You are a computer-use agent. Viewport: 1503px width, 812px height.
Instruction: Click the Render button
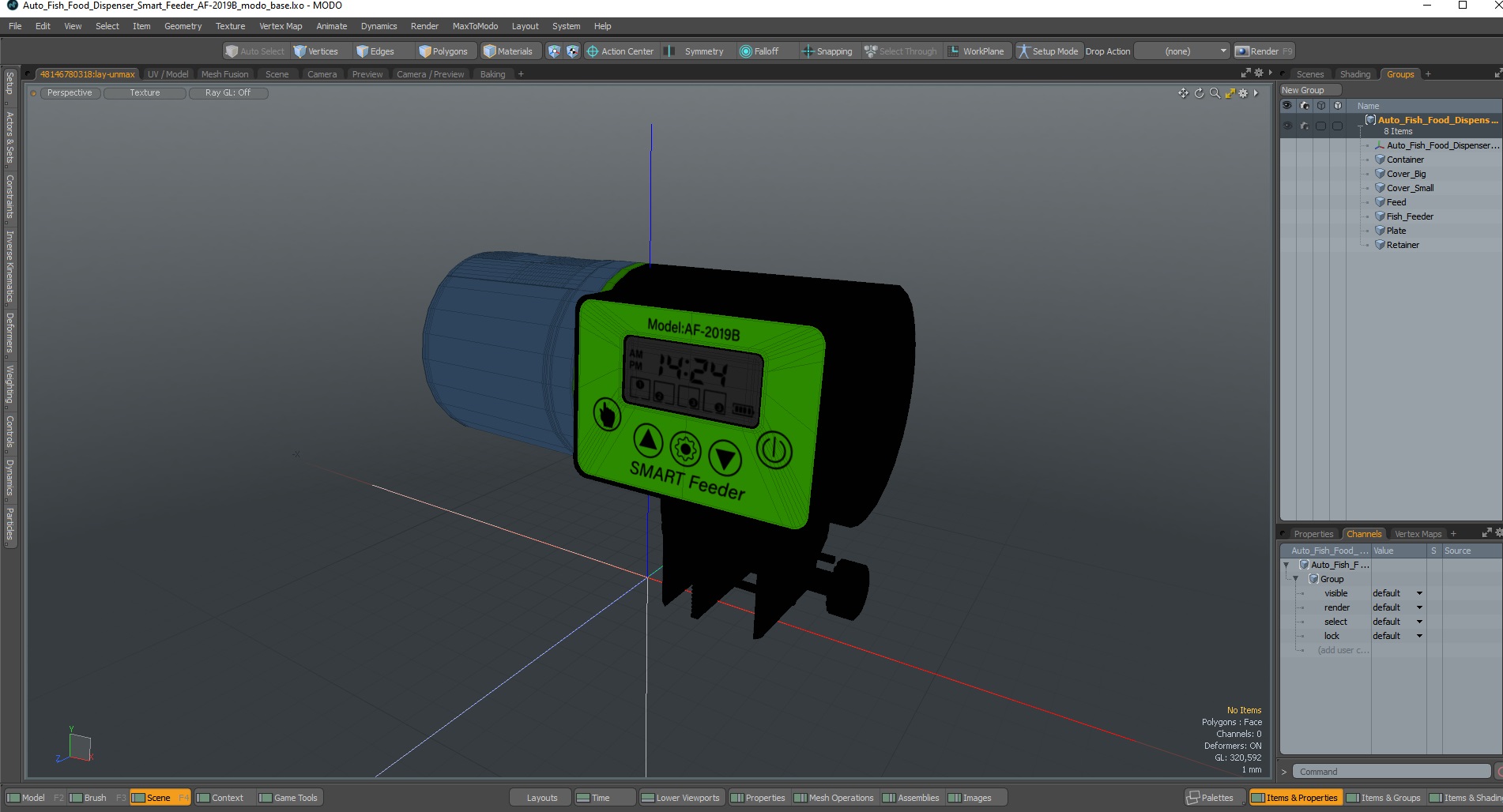tap(1264, 51)
